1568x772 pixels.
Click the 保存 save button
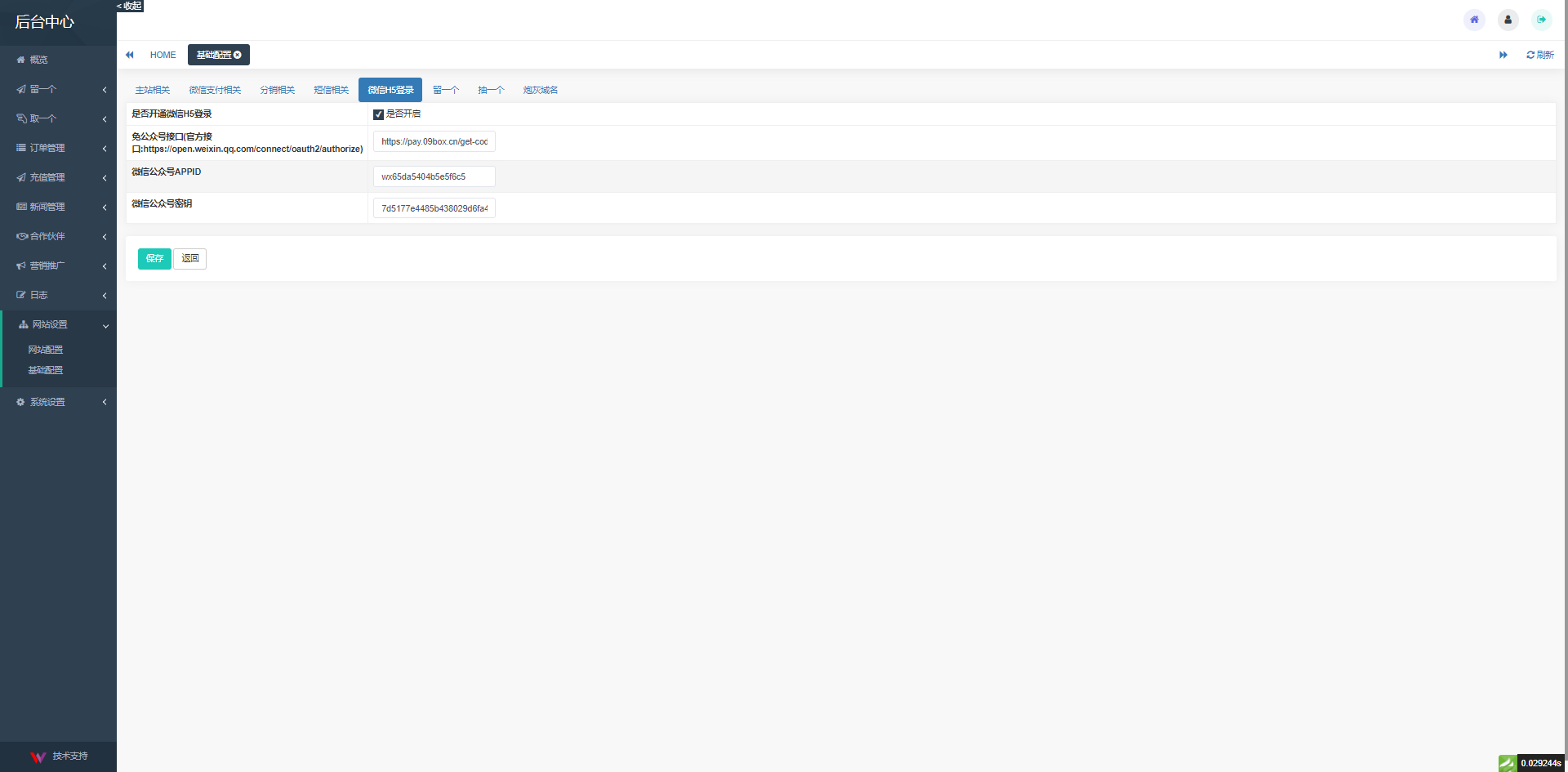coord(154,259)
